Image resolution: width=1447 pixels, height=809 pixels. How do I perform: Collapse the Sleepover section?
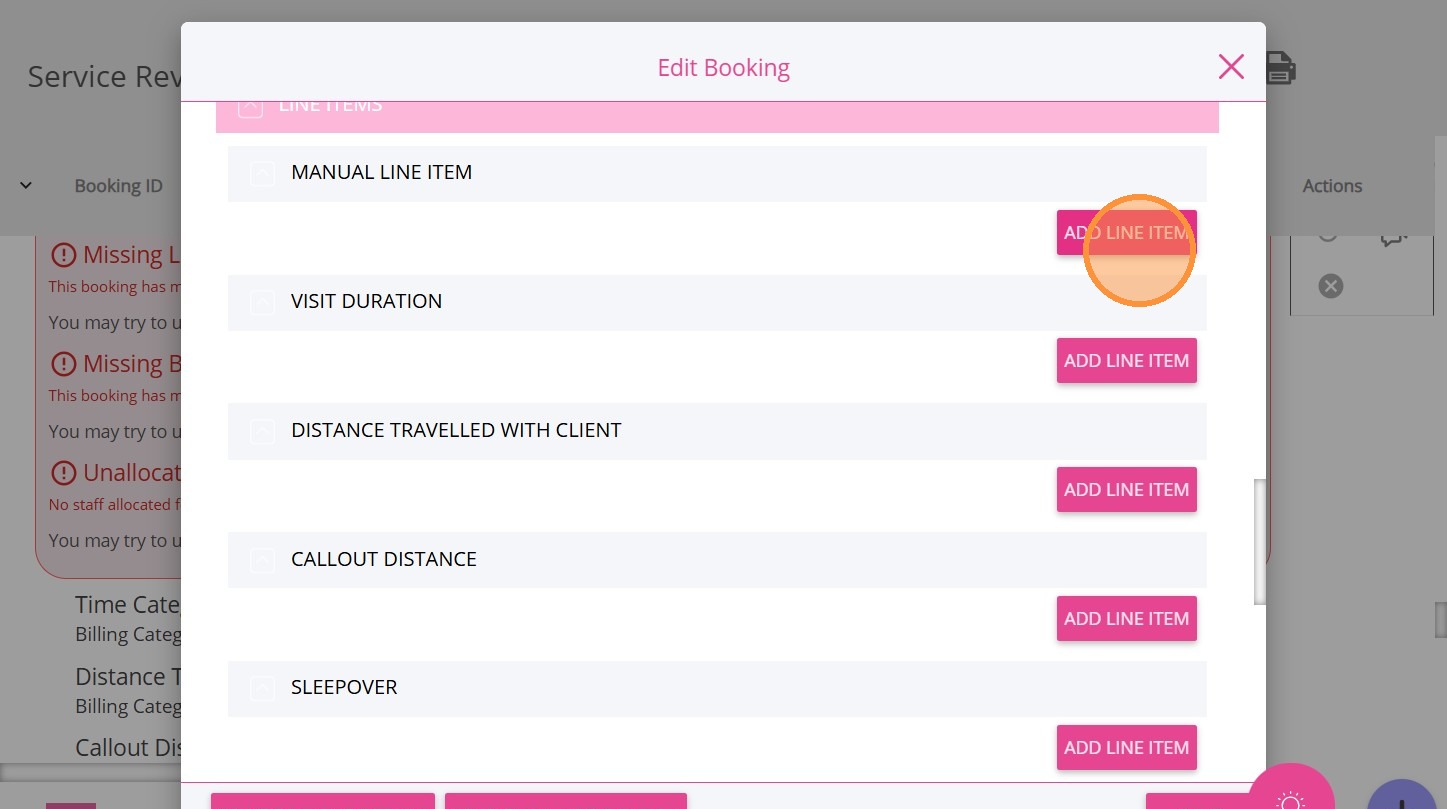[x=262, y=688]
